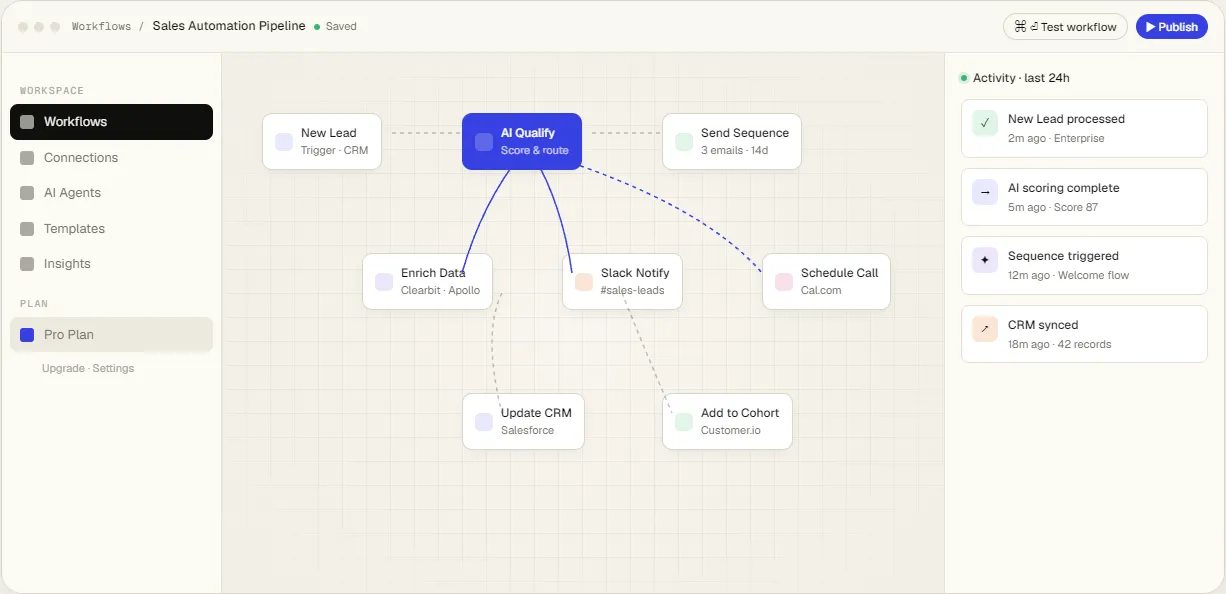Click the Templates sidebar icon
This screenshot has height=594, width=1226.
click(27, 229)
